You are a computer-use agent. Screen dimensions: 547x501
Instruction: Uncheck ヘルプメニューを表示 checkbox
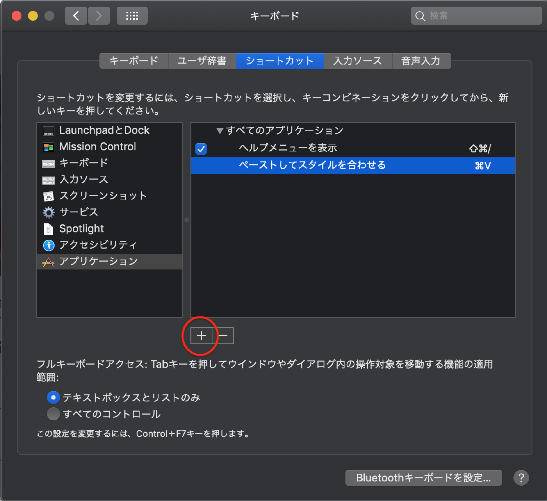(201, 149)
